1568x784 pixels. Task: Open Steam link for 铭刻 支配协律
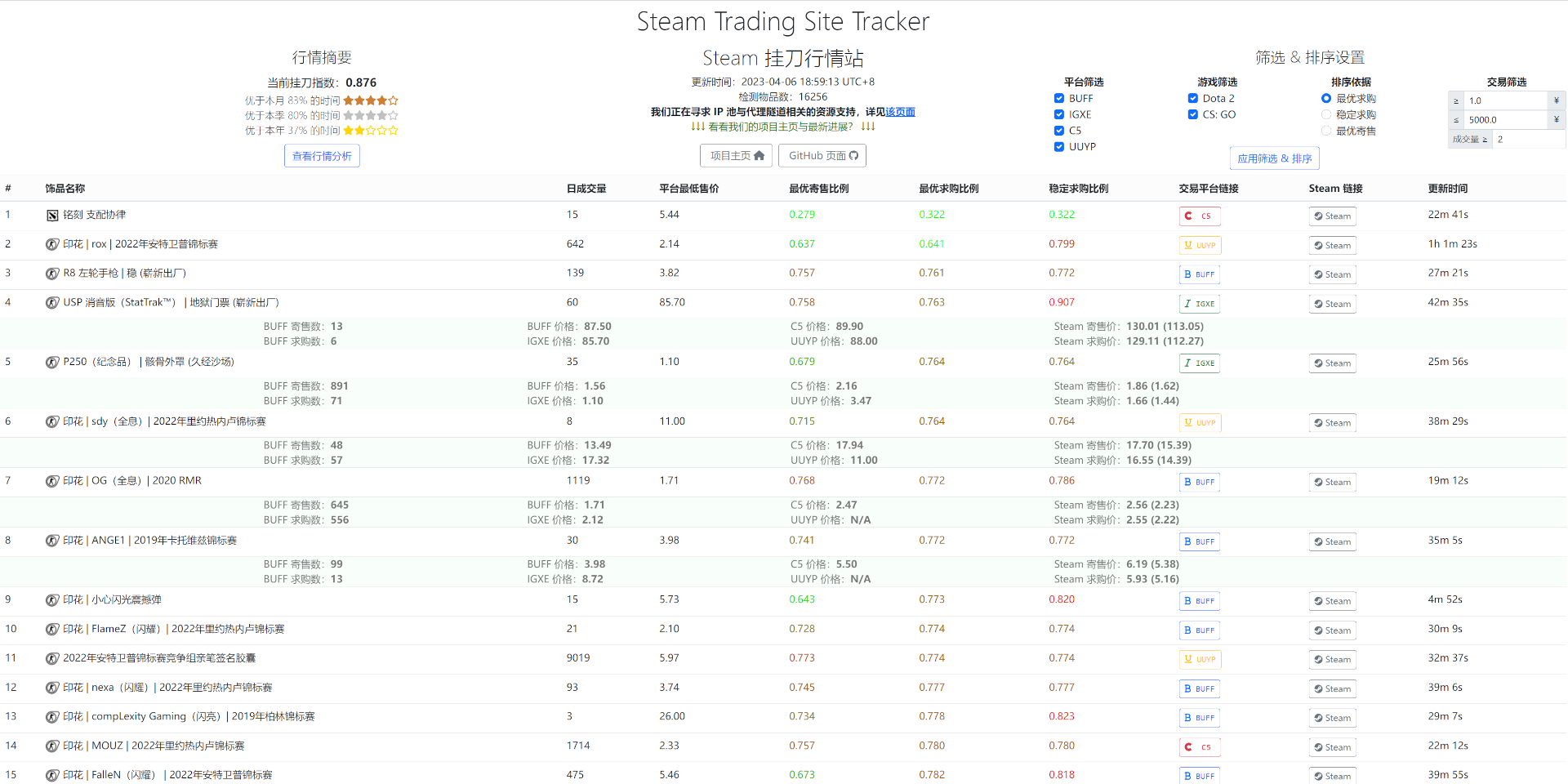1333,216
